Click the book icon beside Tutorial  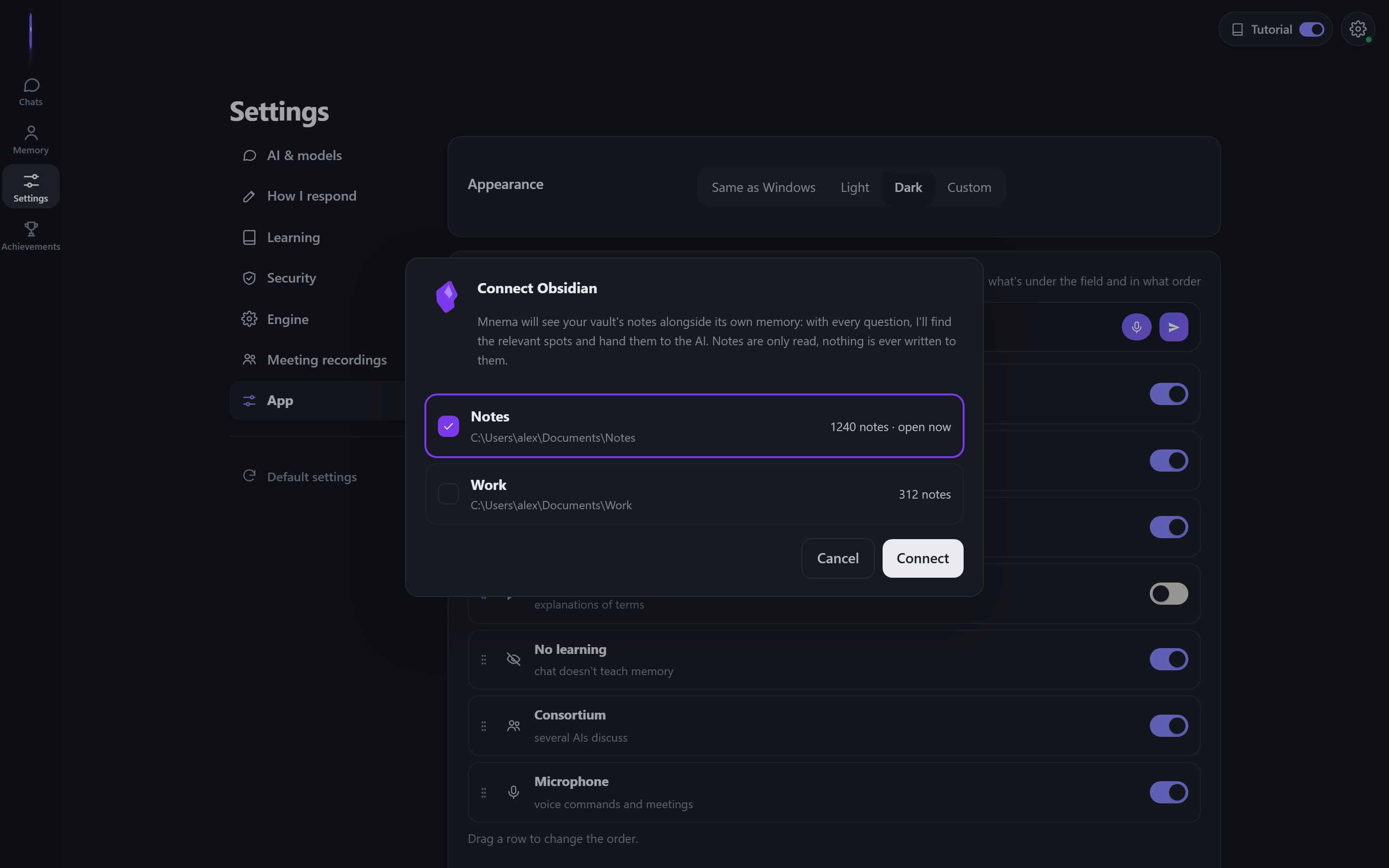pos(1238,29)
